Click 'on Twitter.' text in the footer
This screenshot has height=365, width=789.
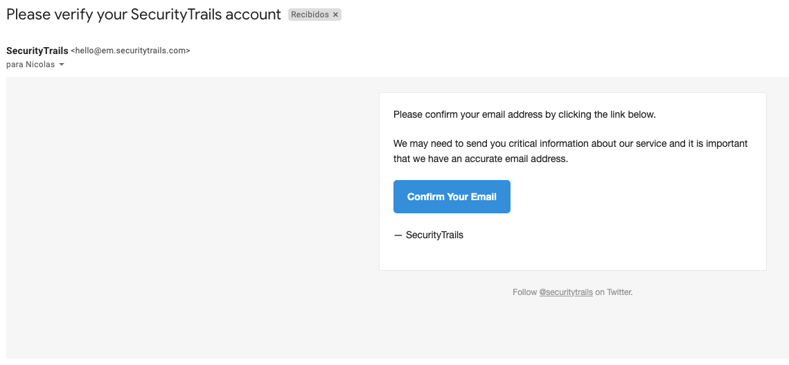[613, 292]
